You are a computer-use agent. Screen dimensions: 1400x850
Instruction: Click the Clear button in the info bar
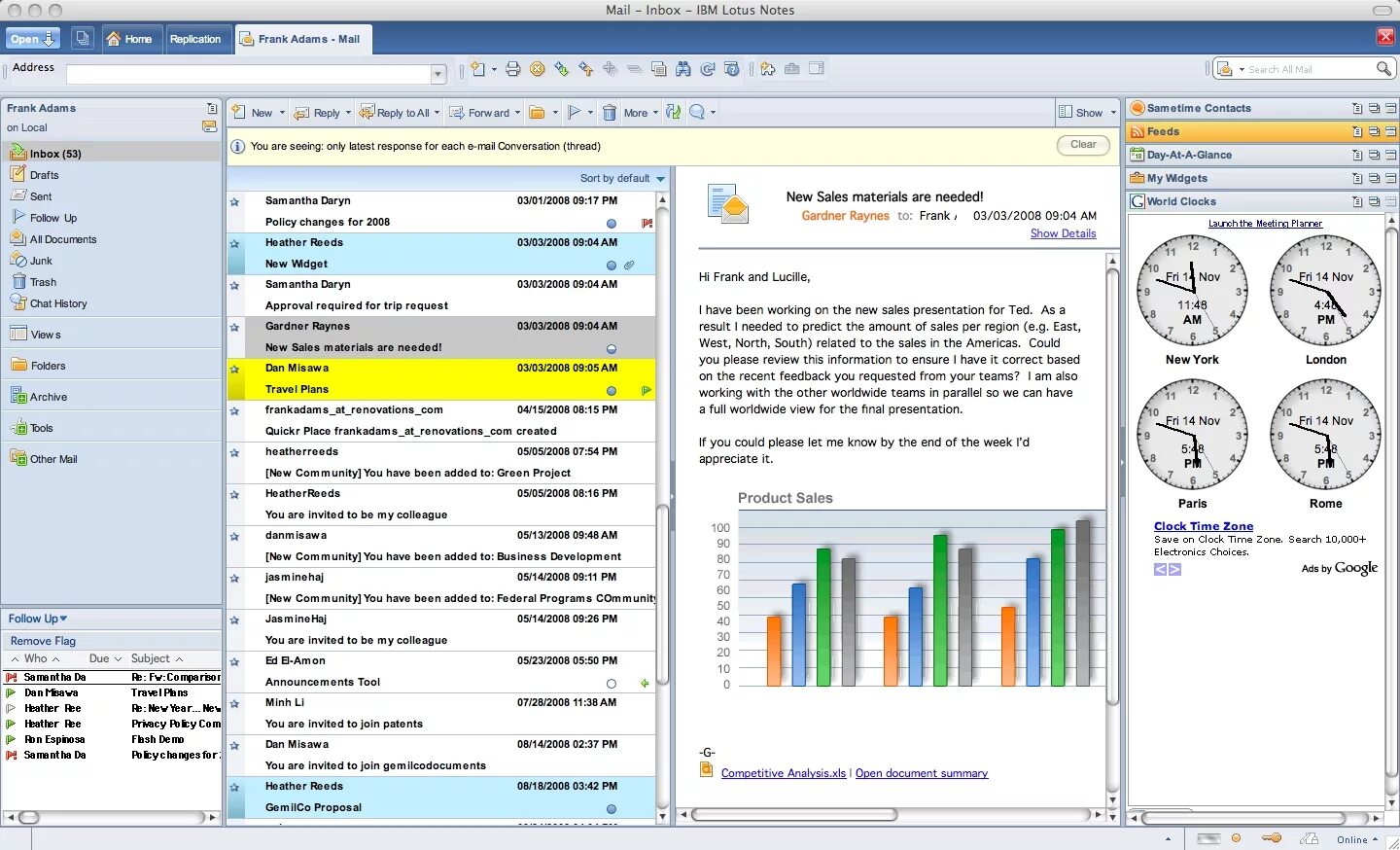1083,145
